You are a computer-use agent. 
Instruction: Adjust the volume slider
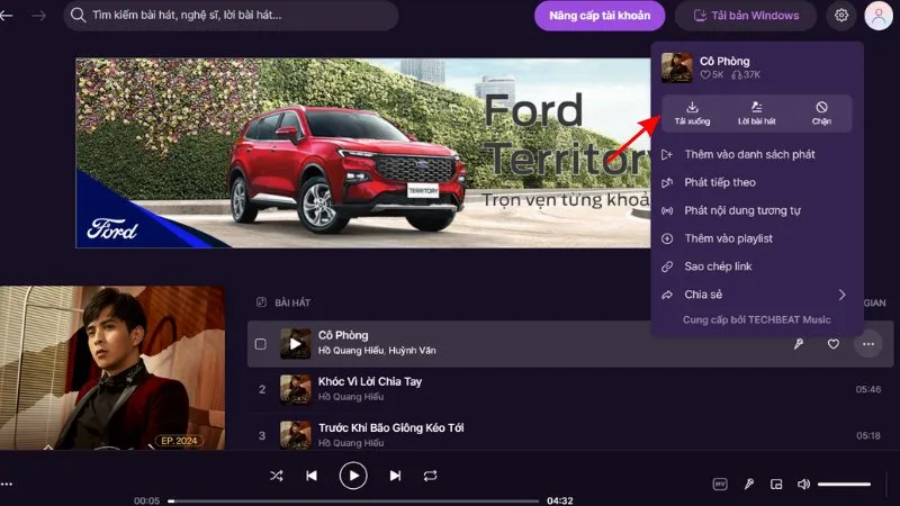click(x=844, y=484)
